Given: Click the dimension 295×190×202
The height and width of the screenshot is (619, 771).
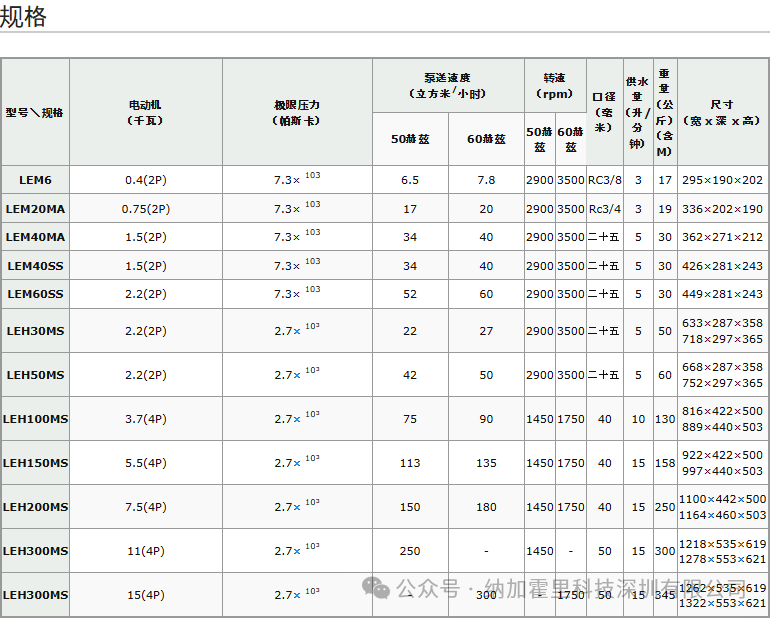Looking at the screenshot, I should (x=722, y=180).
